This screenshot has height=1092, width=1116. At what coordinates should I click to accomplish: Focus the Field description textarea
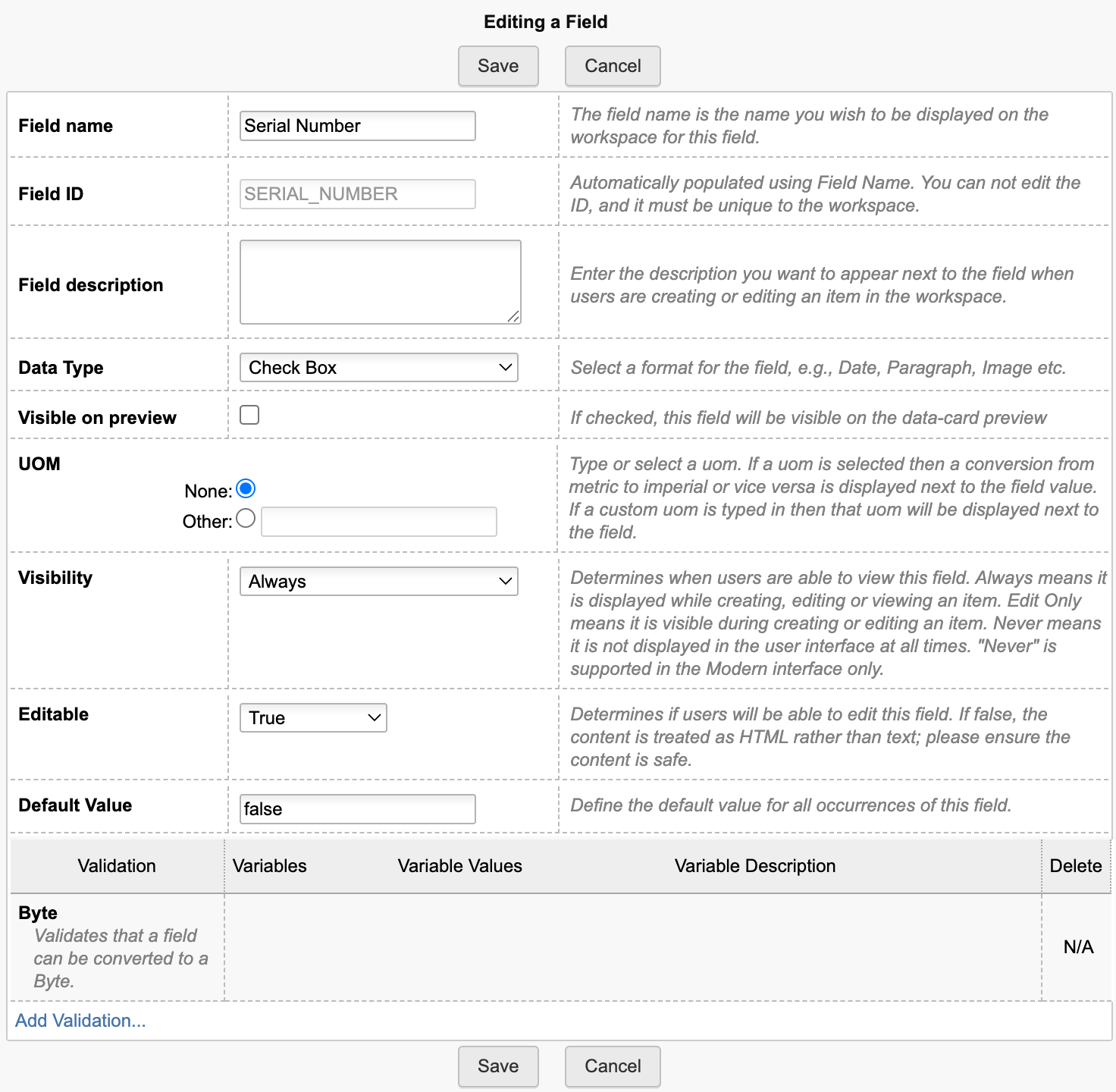pos(380,281)
